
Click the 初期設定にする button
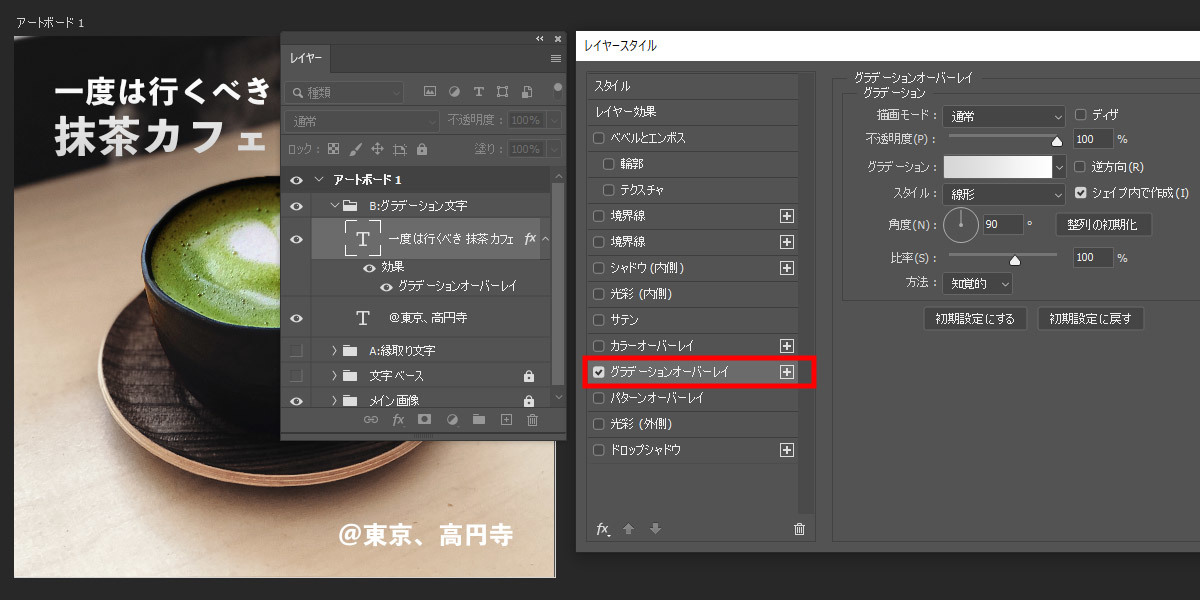(x=975, y=319)
